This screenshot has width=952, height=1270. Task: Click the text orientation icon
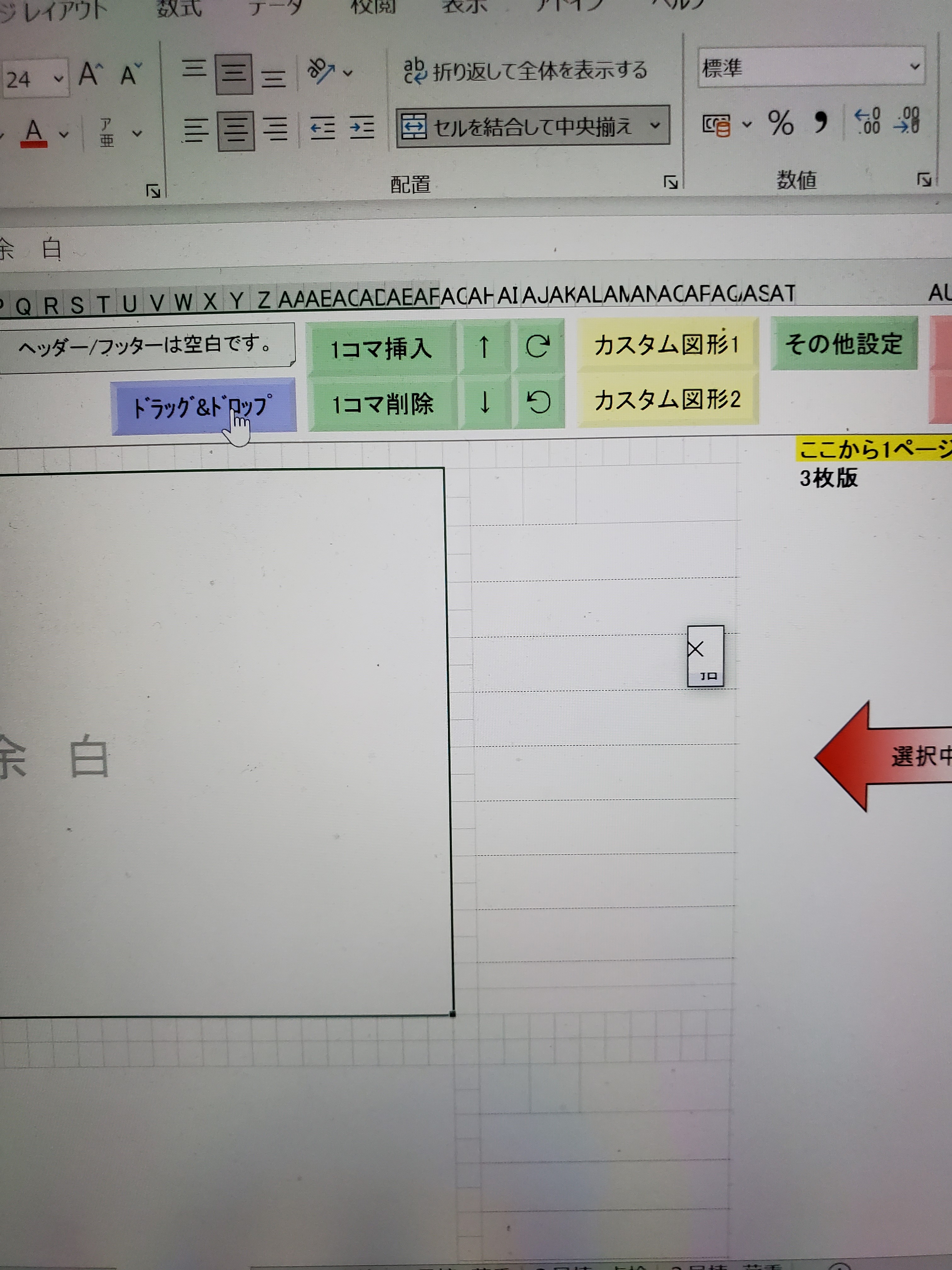coord(321,72)
